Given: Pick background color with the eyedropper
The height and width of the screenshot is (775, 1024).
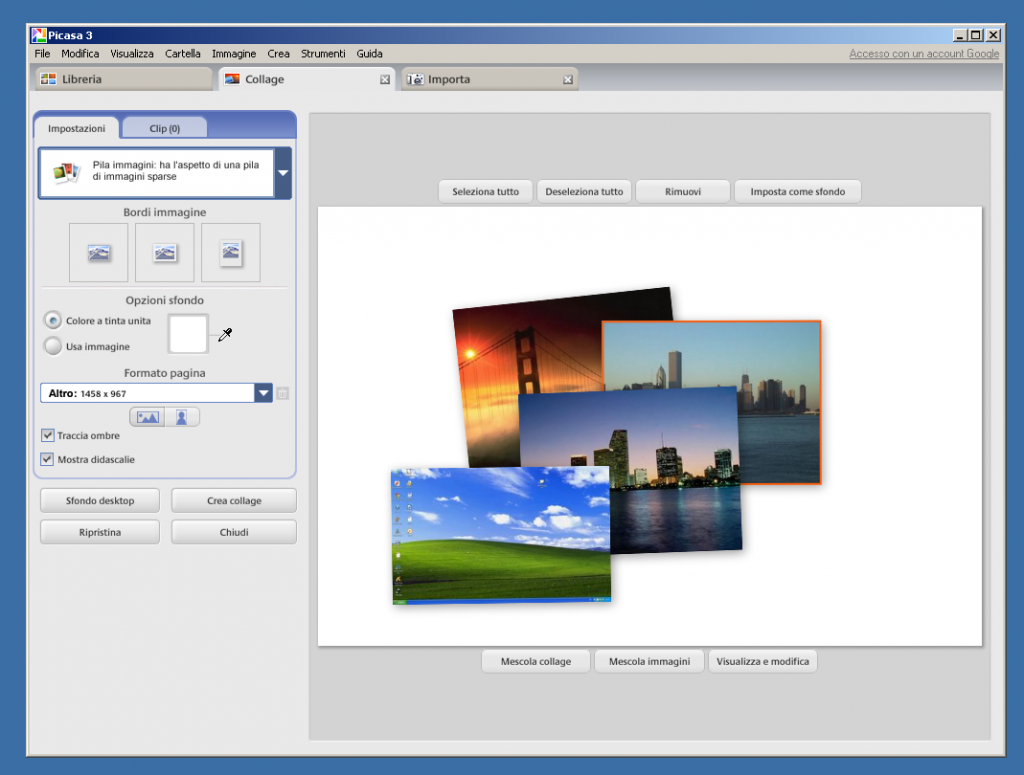Looking at the screenshot, I should click(224, 335).
